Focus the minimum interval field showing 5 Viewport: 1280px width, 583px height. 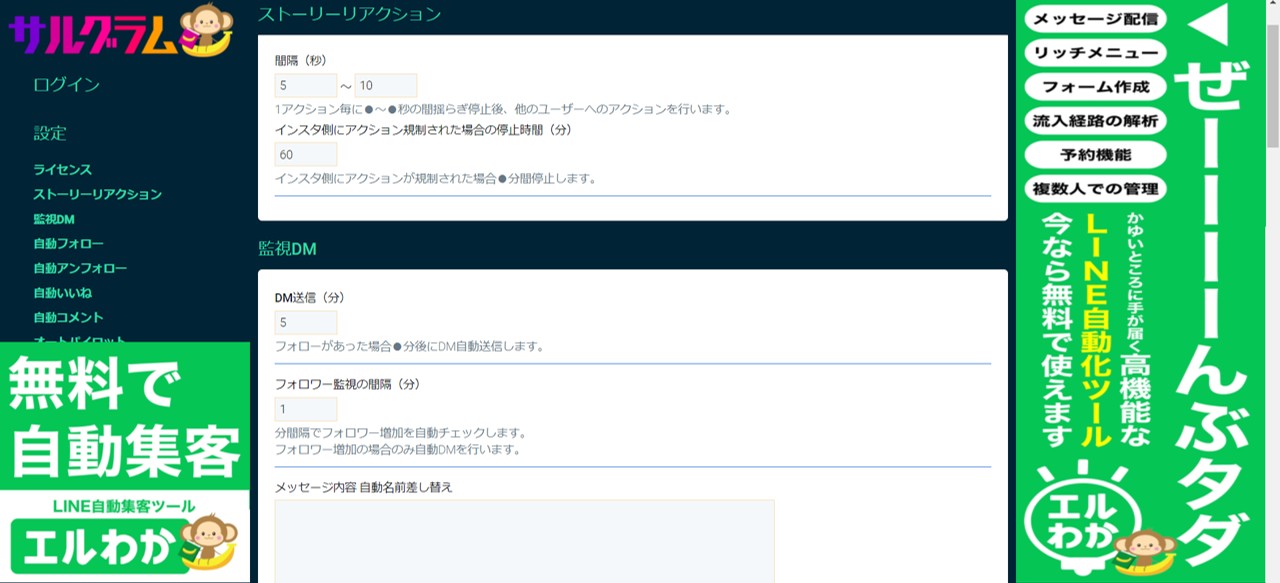pos(306,86)
